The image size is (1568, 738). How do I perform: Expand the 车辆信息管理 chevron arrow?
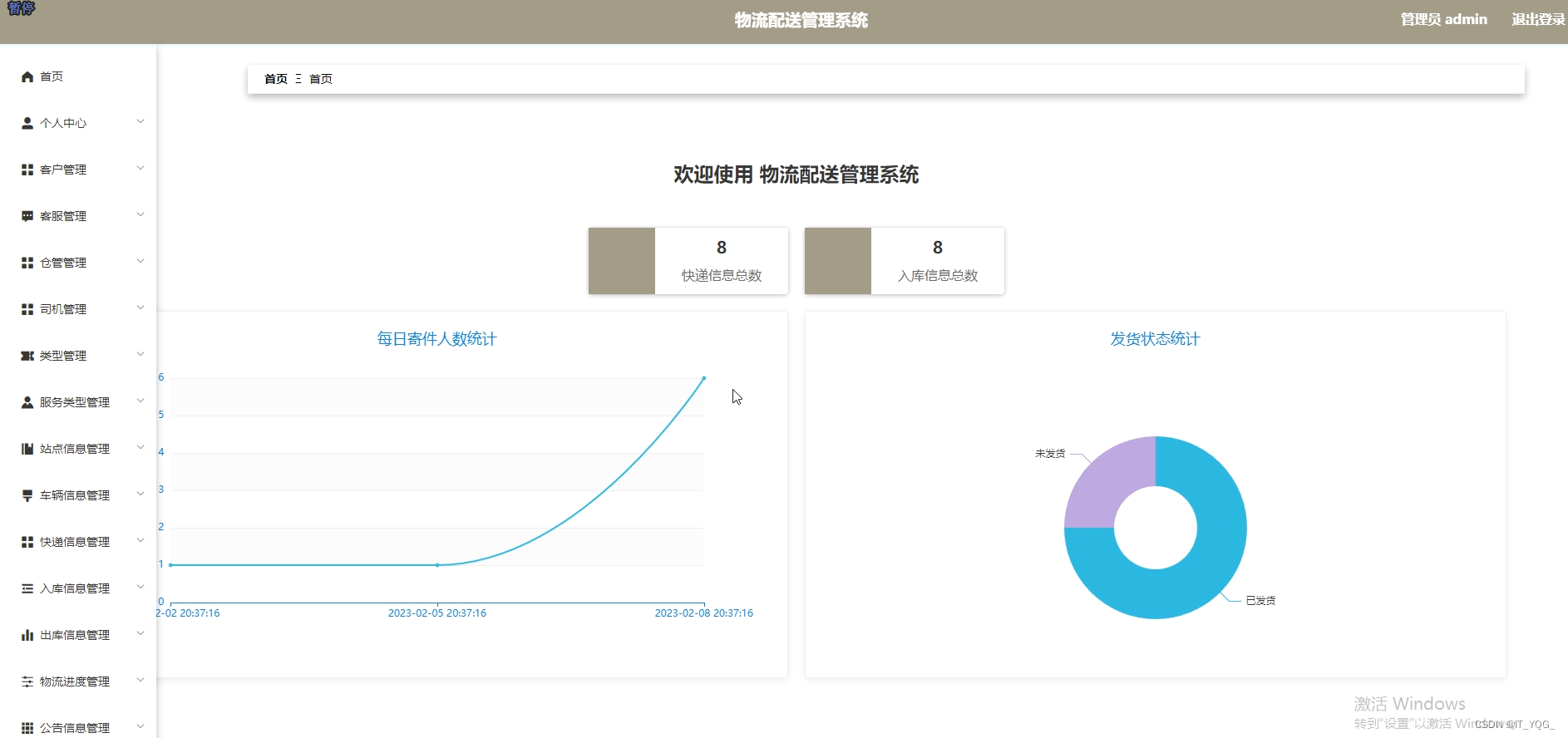point(141,494)
